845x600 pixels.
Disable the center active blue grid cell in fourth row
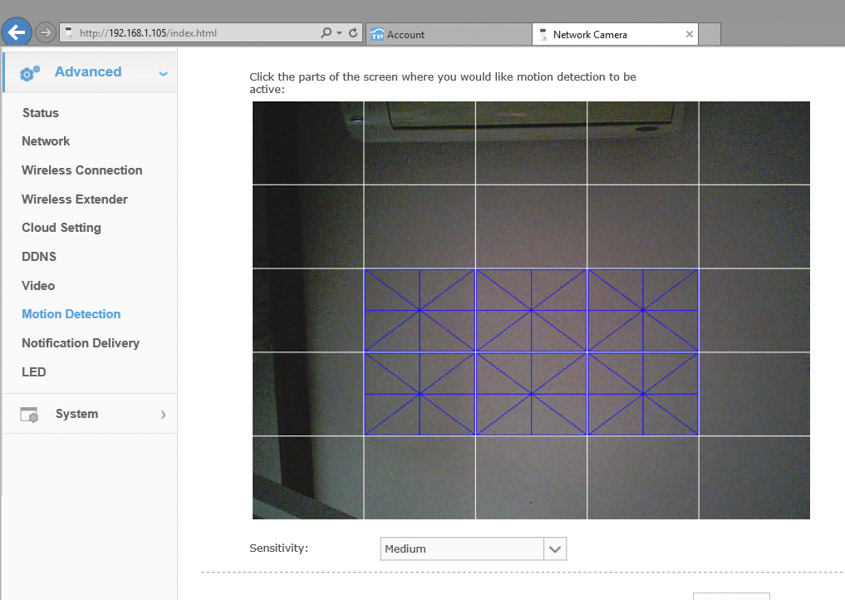point(531,394)
